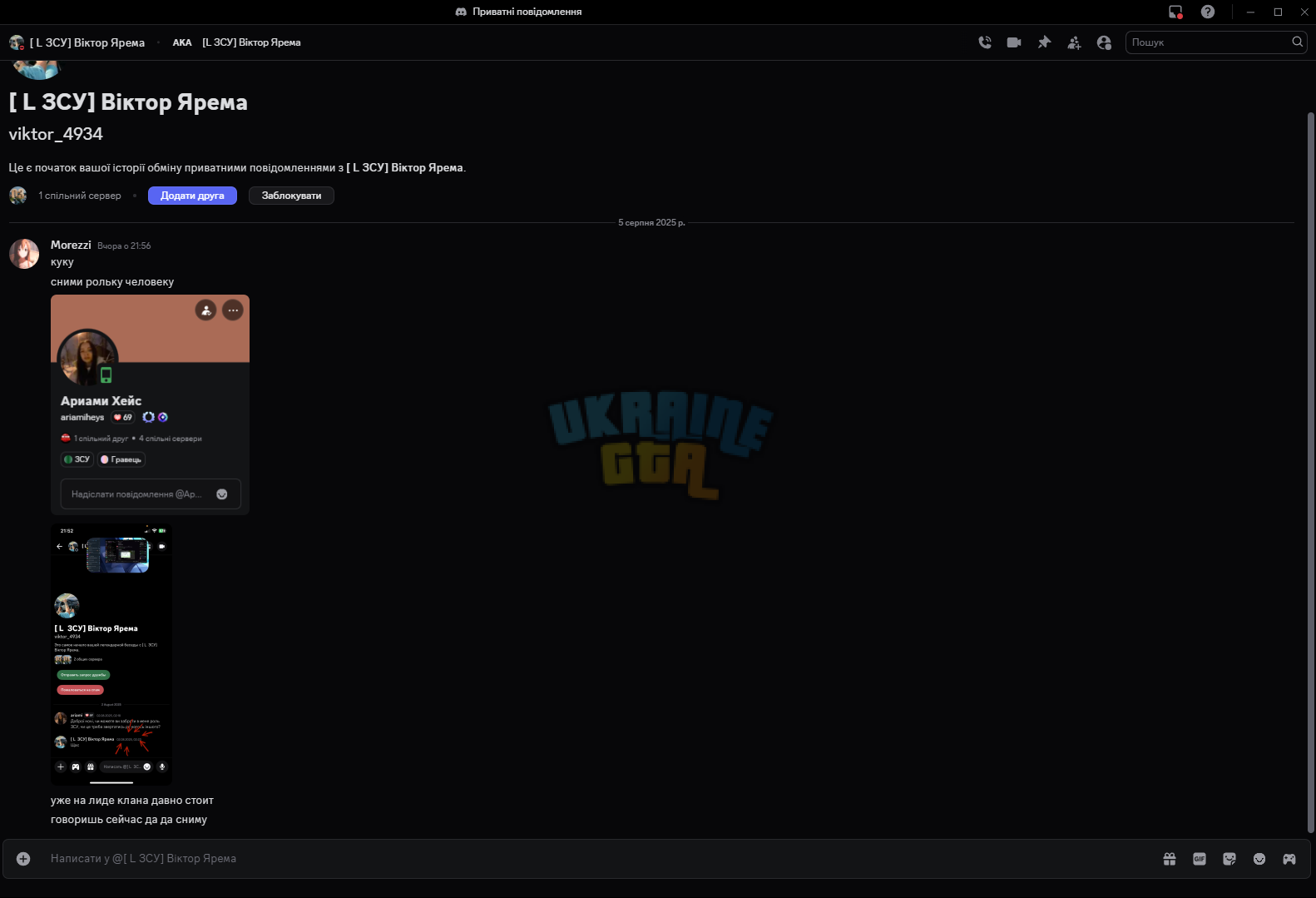
Task: Click the message 'уже на лиде клана давно стоит'
Action: 132,801
